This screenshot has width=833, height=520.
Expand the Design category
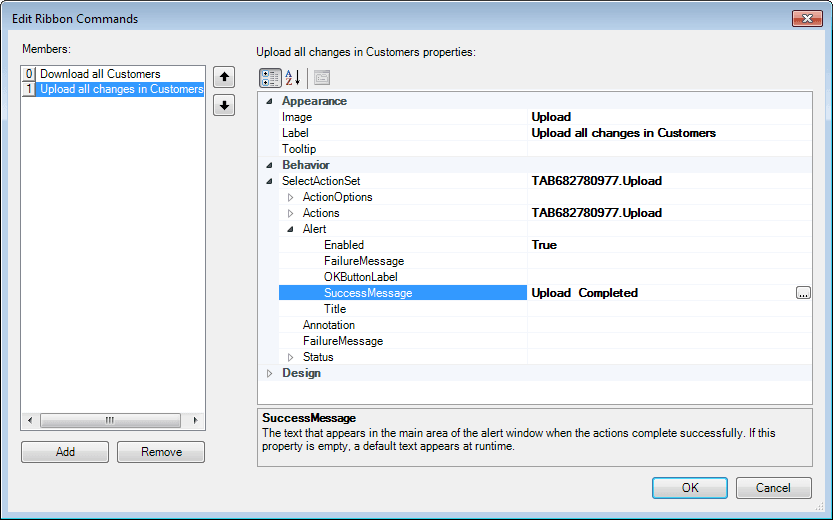click(269, 373)
